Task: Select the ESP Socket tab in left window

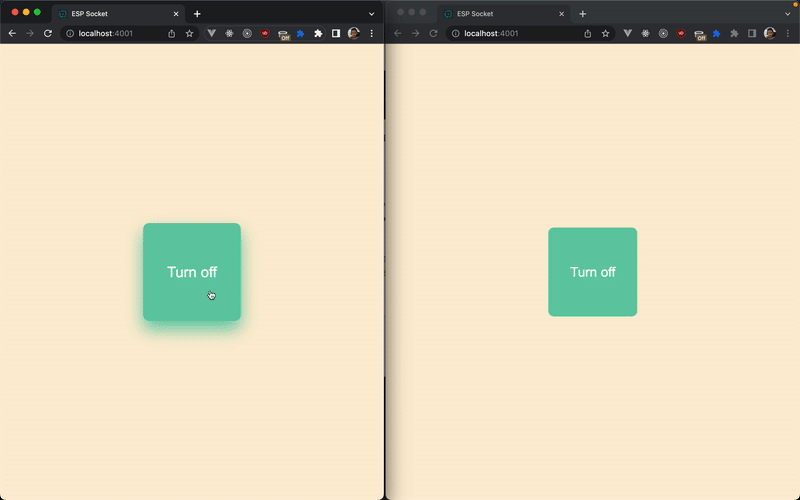Action: pyautogui.click(x=117, y=14)
